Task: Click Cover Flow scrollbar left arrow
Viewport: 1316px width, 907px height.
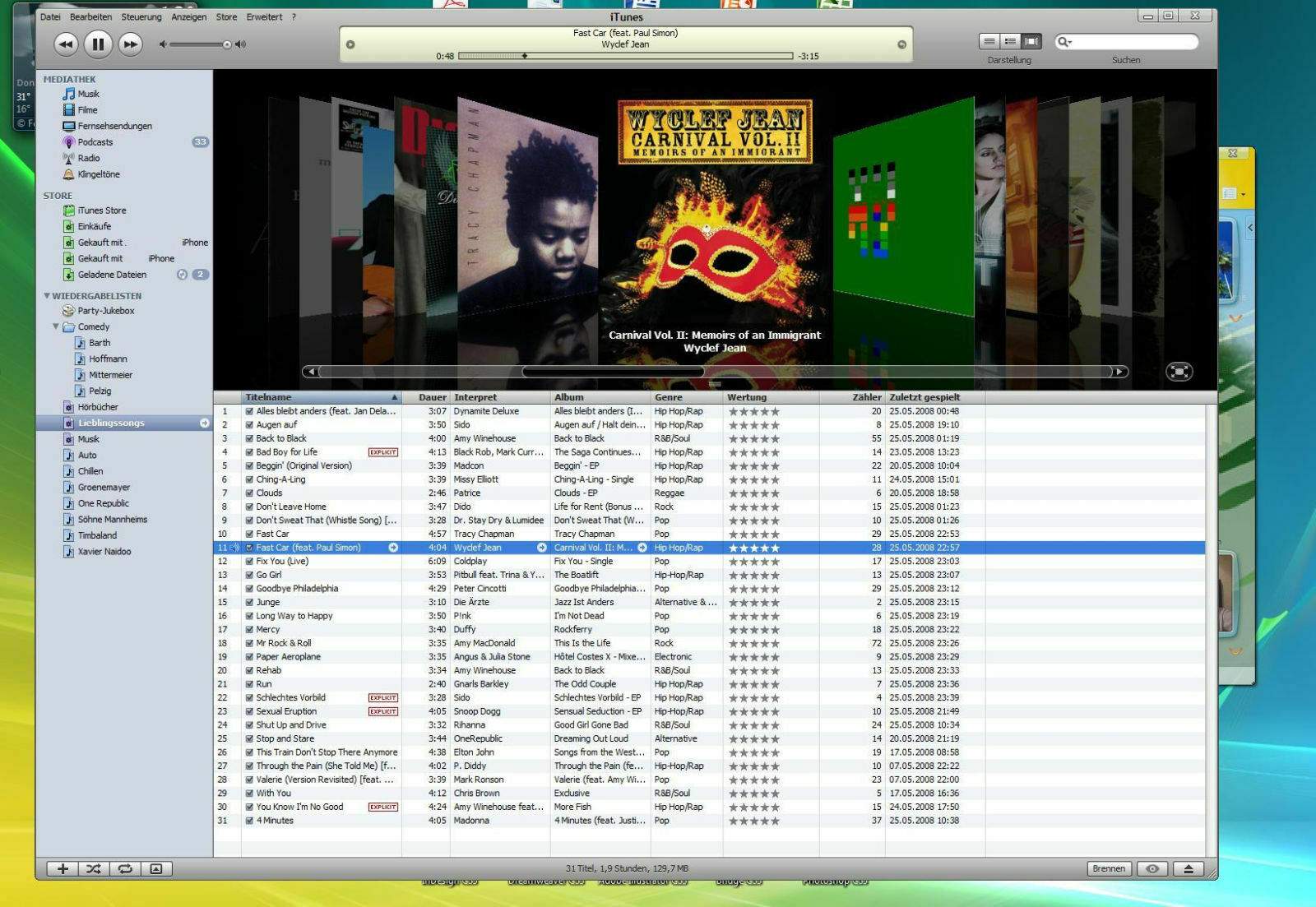Action: point(310,372)
